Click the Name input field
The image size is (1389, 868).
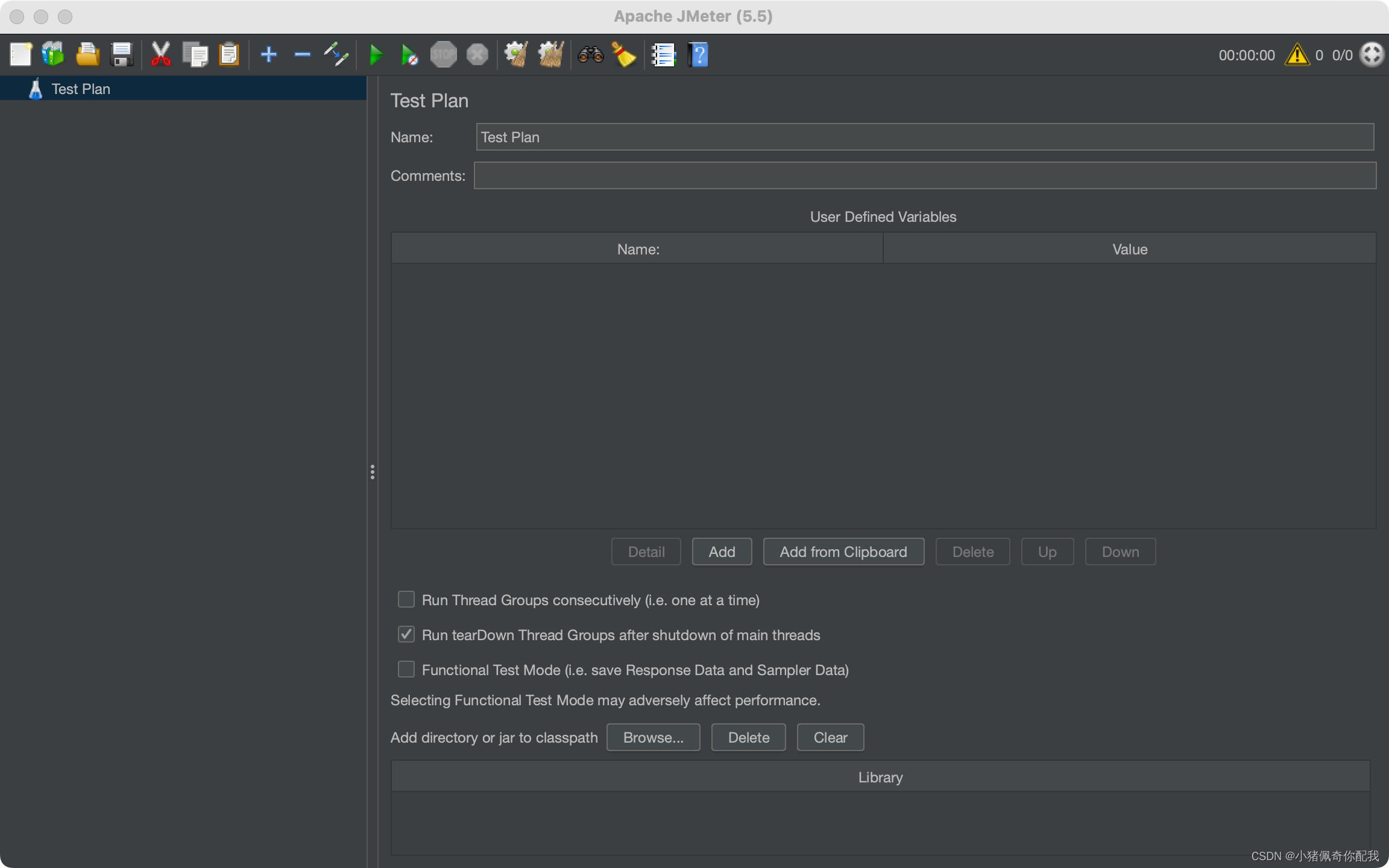(925, 137)
